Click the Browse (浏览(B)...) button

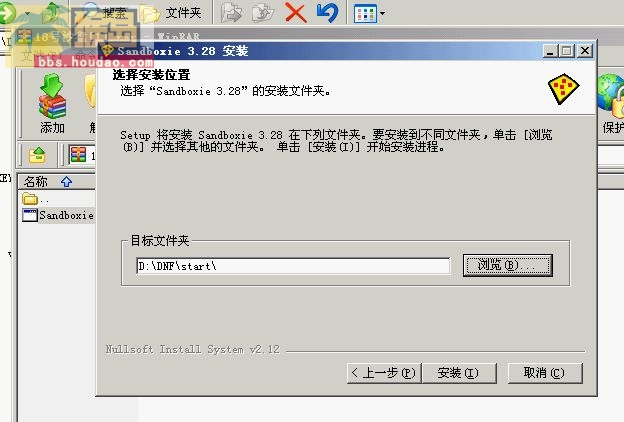[x=508, y=265]
